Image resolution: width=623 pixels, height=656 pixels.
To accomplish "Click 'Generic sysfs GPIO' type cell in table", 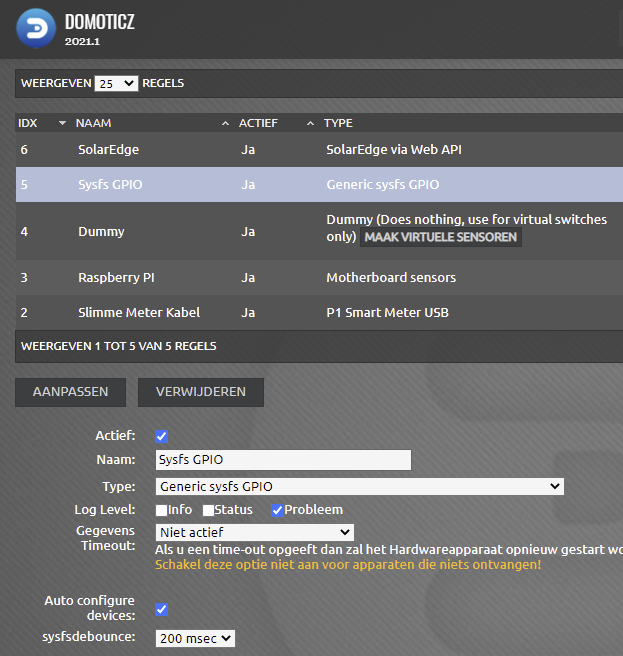I will click(x=383, y=184).
